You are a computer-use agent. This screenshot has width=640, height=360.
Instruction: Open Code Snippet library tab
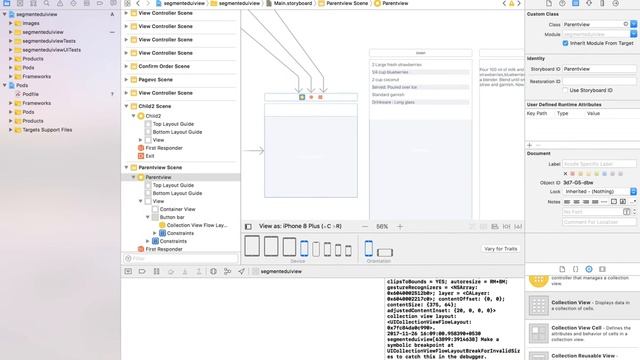click(576, 269)
